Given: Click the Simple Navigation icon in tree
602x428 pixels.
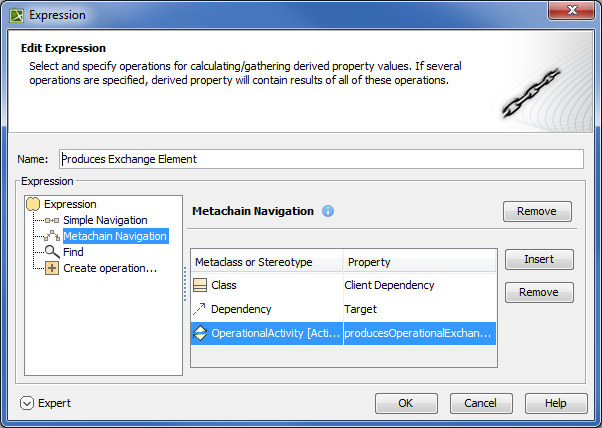Looking at the screenshot, I should [52, 220].
